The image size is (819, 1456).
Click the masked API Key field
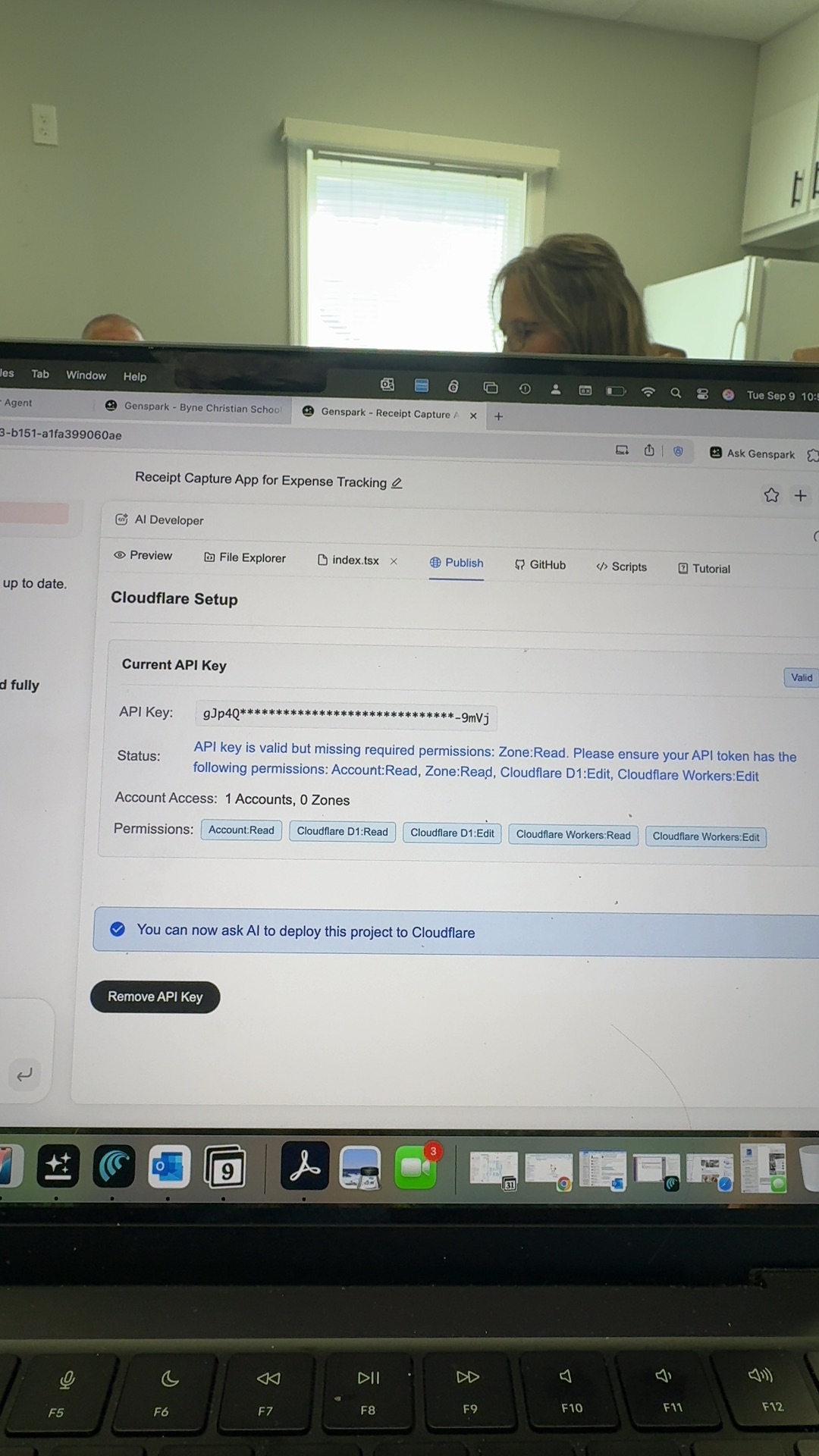click(x=346, y=715)
